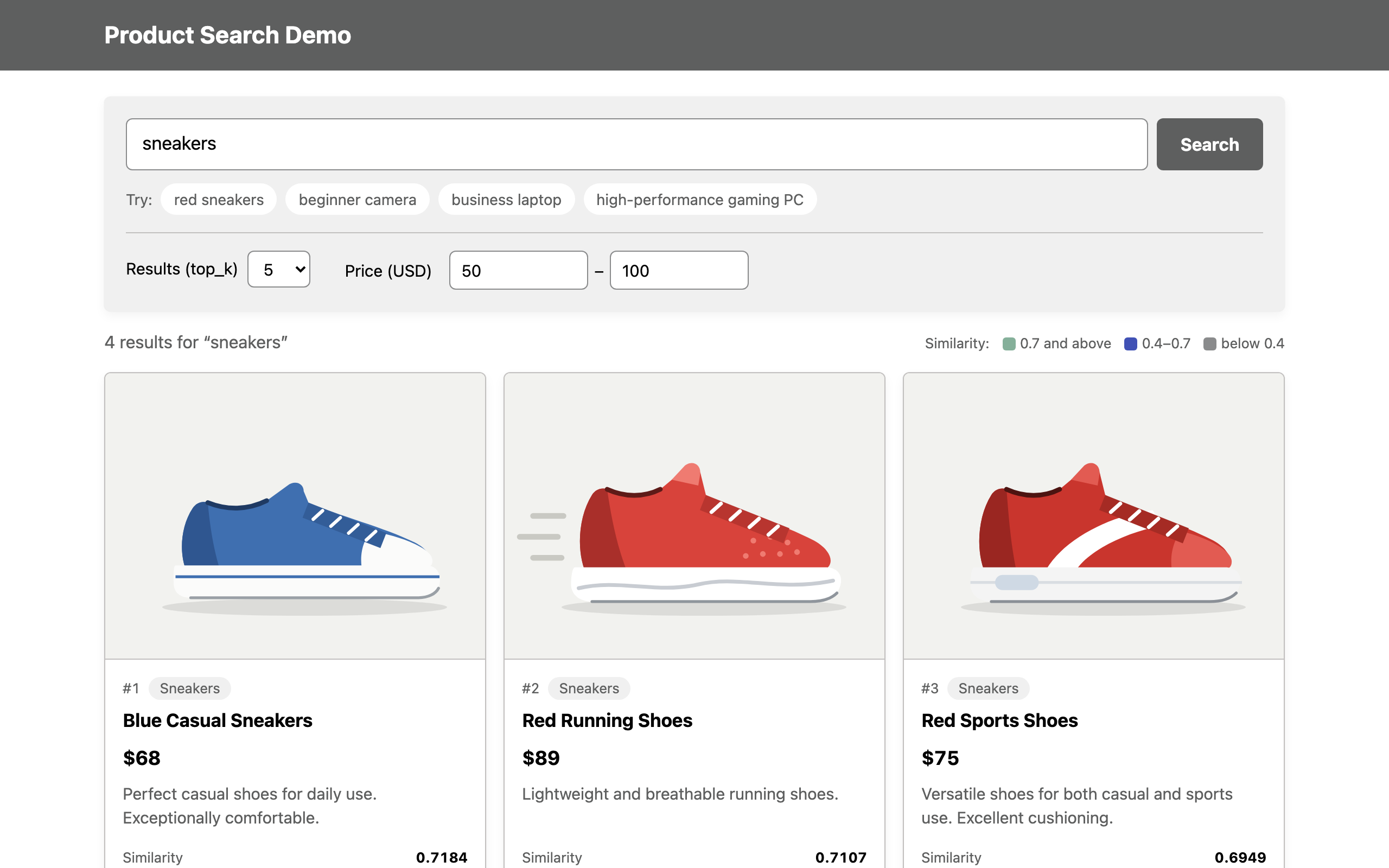1389x868 pixels.
Task: Click the blue 0.4–0.7 legend swatch
Action: pyautogui.click(x=1131, y=344)
